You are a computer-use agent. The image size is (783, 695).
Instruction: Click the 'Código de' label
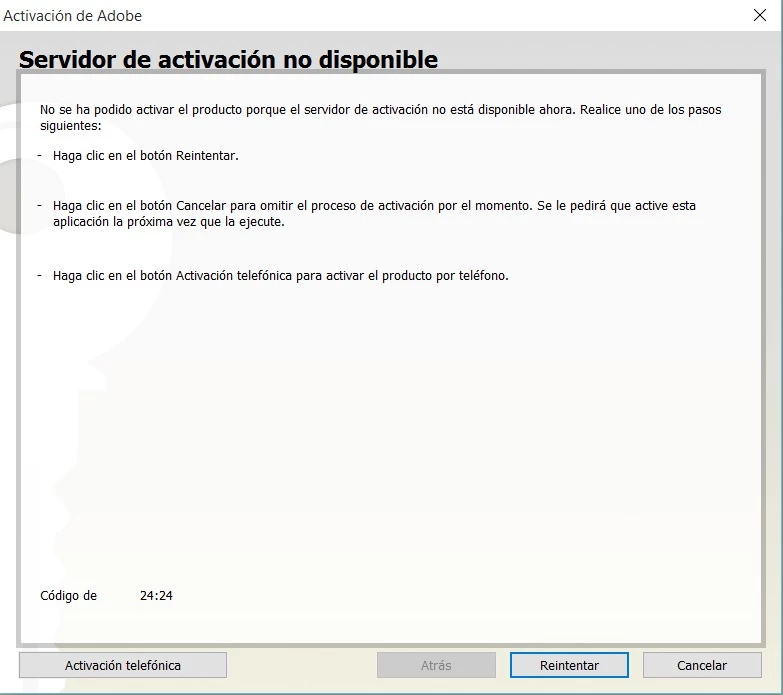click(x=68, y=596)
